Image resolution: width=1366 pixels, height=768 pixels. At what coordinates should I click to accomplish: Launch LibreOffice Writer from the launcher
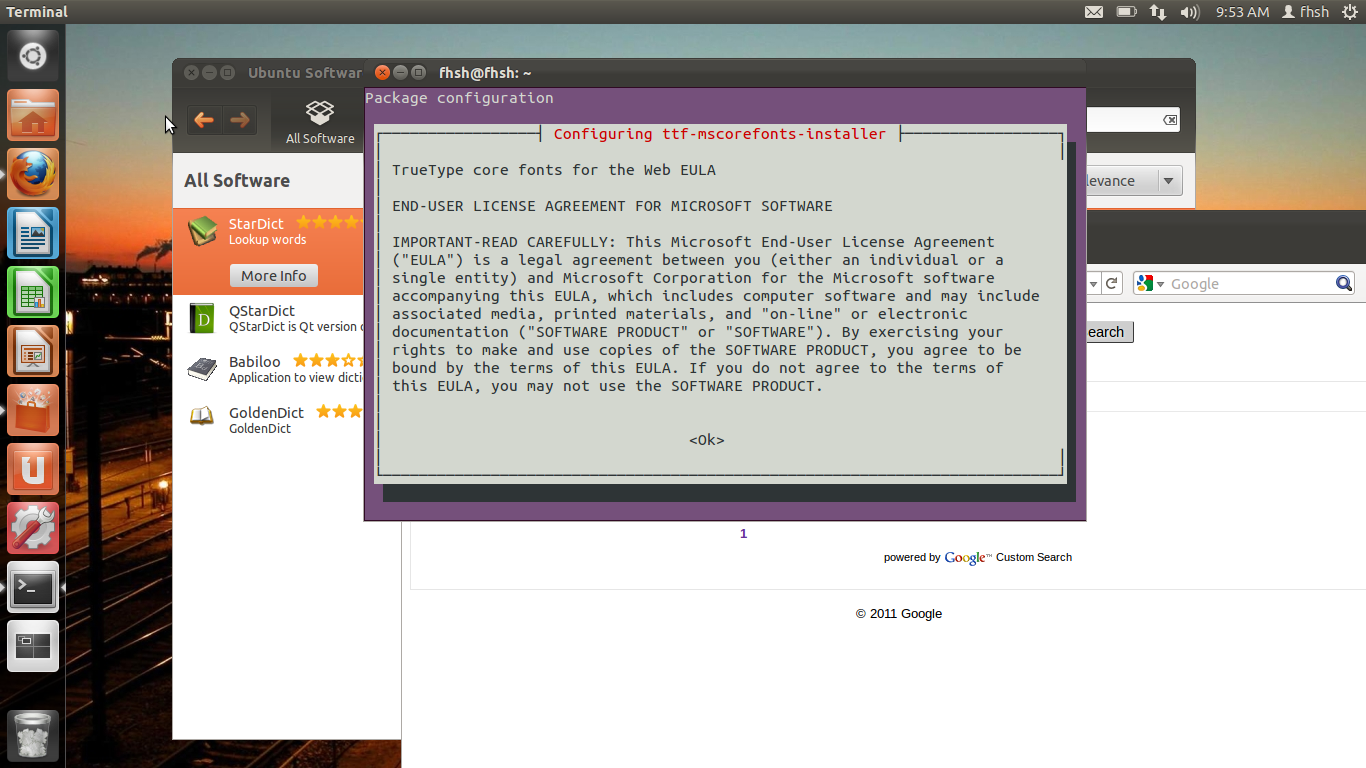click(33, 233)
